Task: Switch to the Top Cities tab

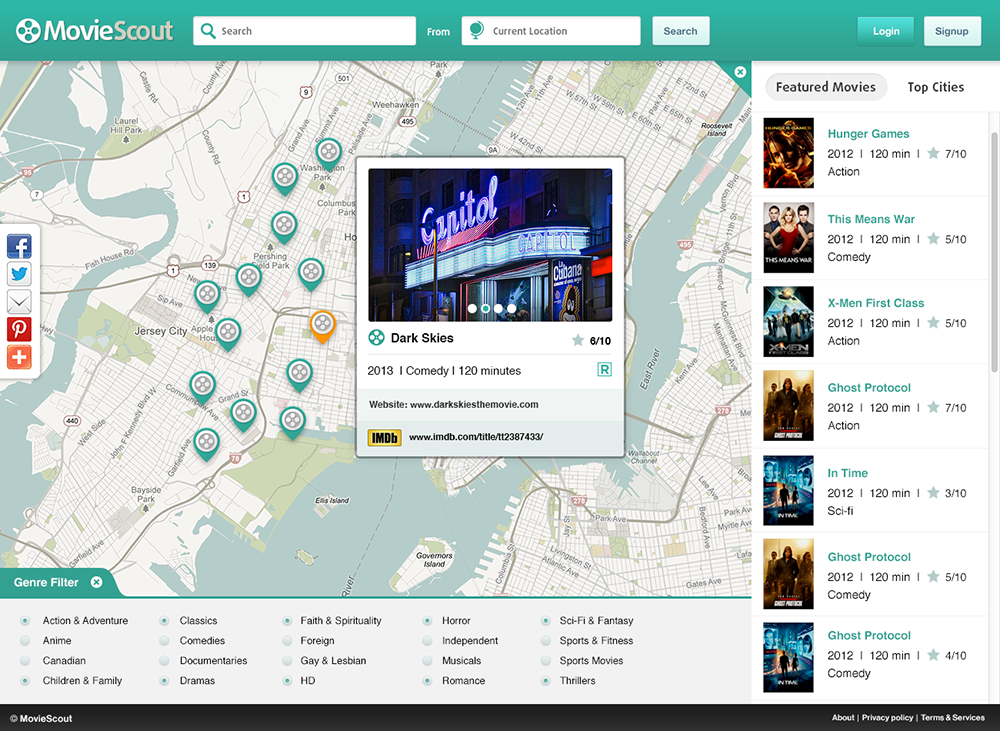Action: [x=935, y=87]
